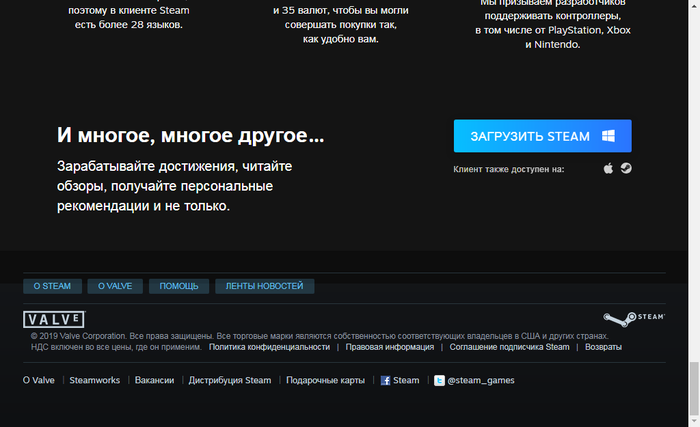Click the 2019 Valve Corporation copyright text

coord(319,336)
